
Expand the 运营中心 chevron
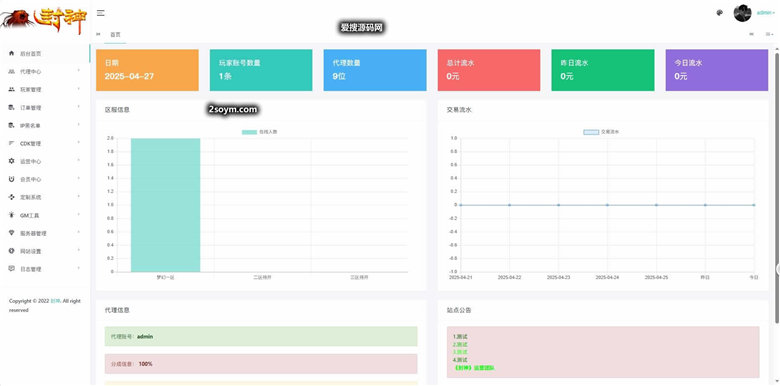click(79, 161)
